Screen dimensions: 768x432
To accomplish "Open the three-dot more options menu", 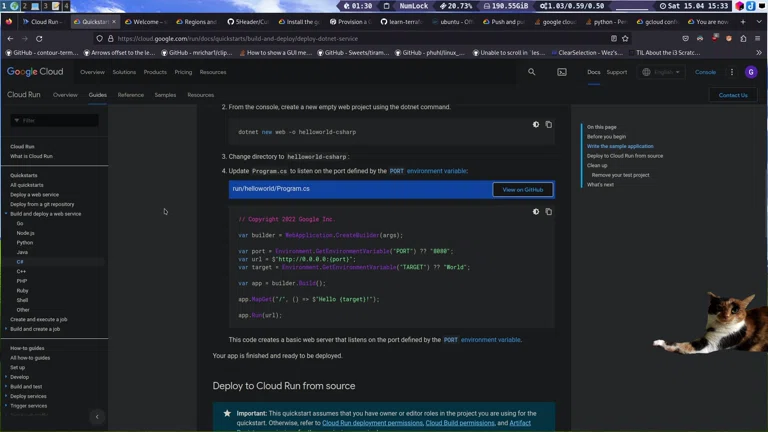I will (732, 72).
